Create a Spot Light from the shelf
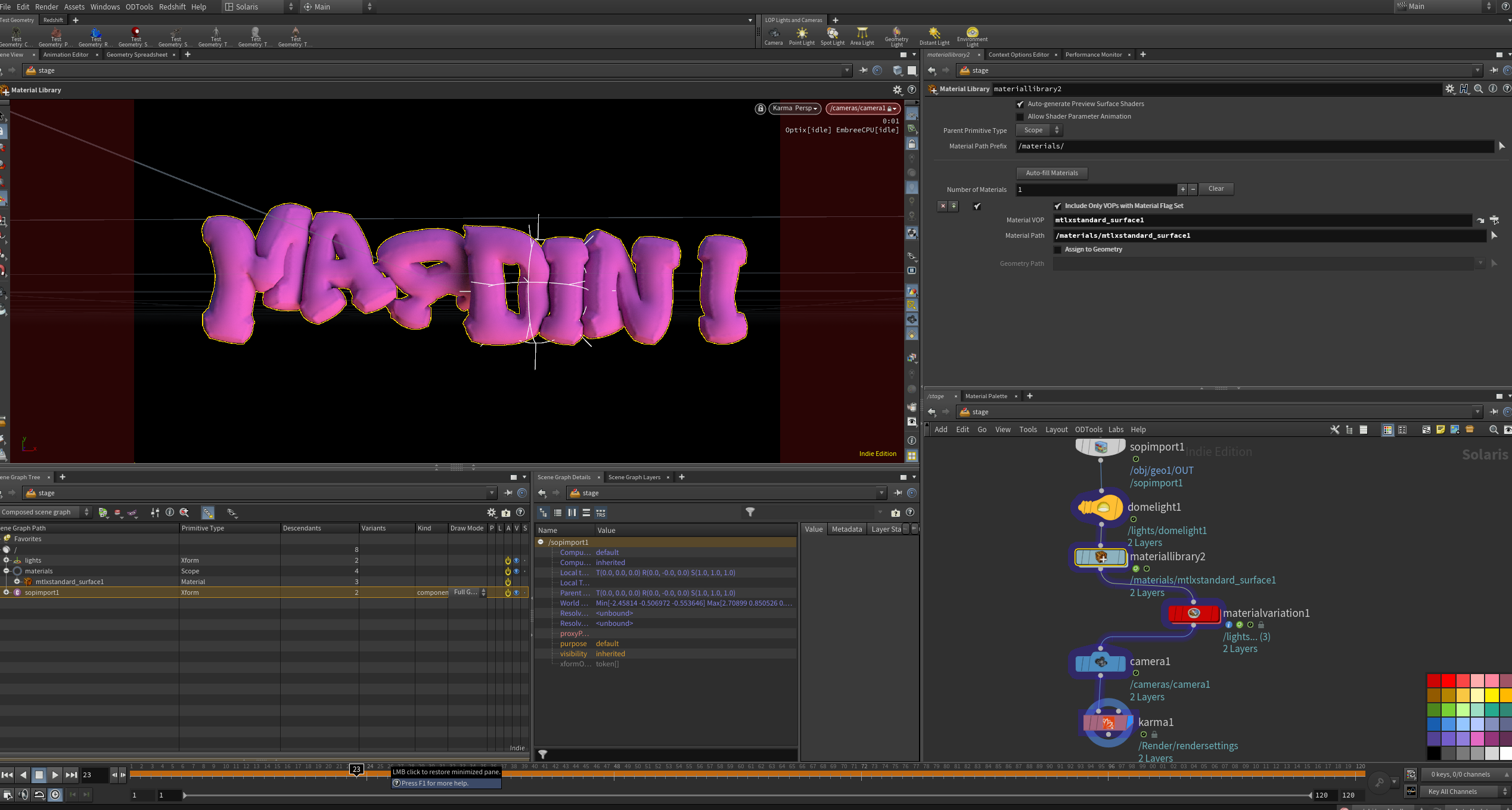Image resolution: width=1512 pixels, height=810 pixels. coord(833,36)
